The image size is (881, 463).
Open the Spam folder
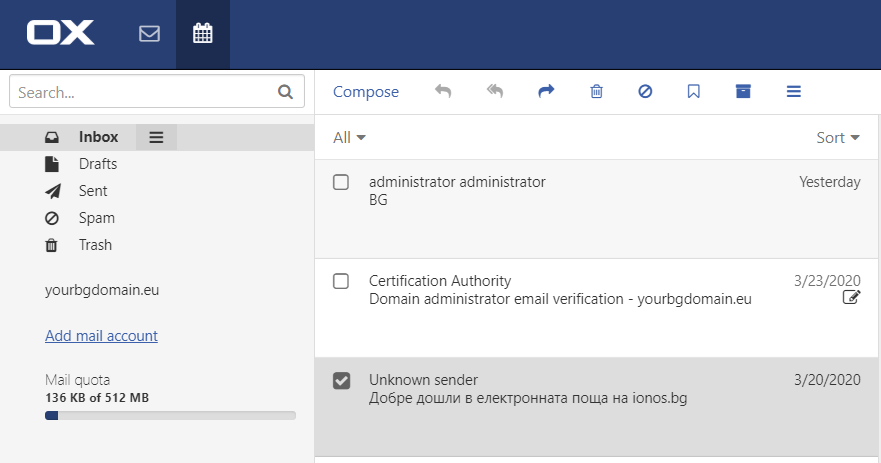click(97, 218)
